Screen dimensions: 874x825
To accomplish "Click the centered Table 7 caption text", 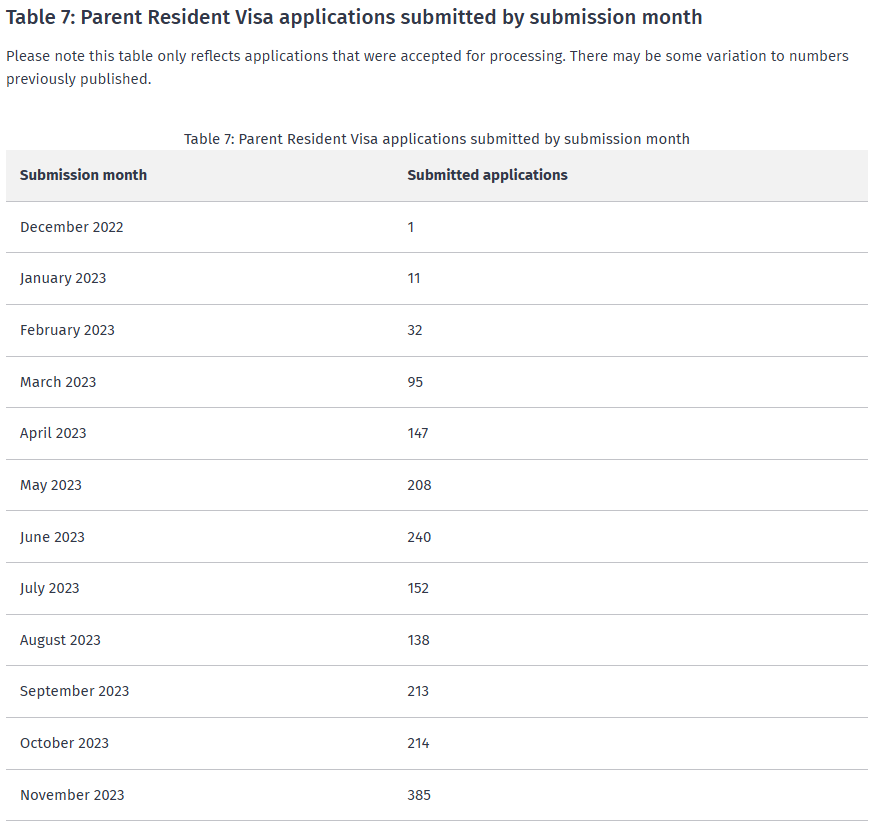I will tap(437, 139).
